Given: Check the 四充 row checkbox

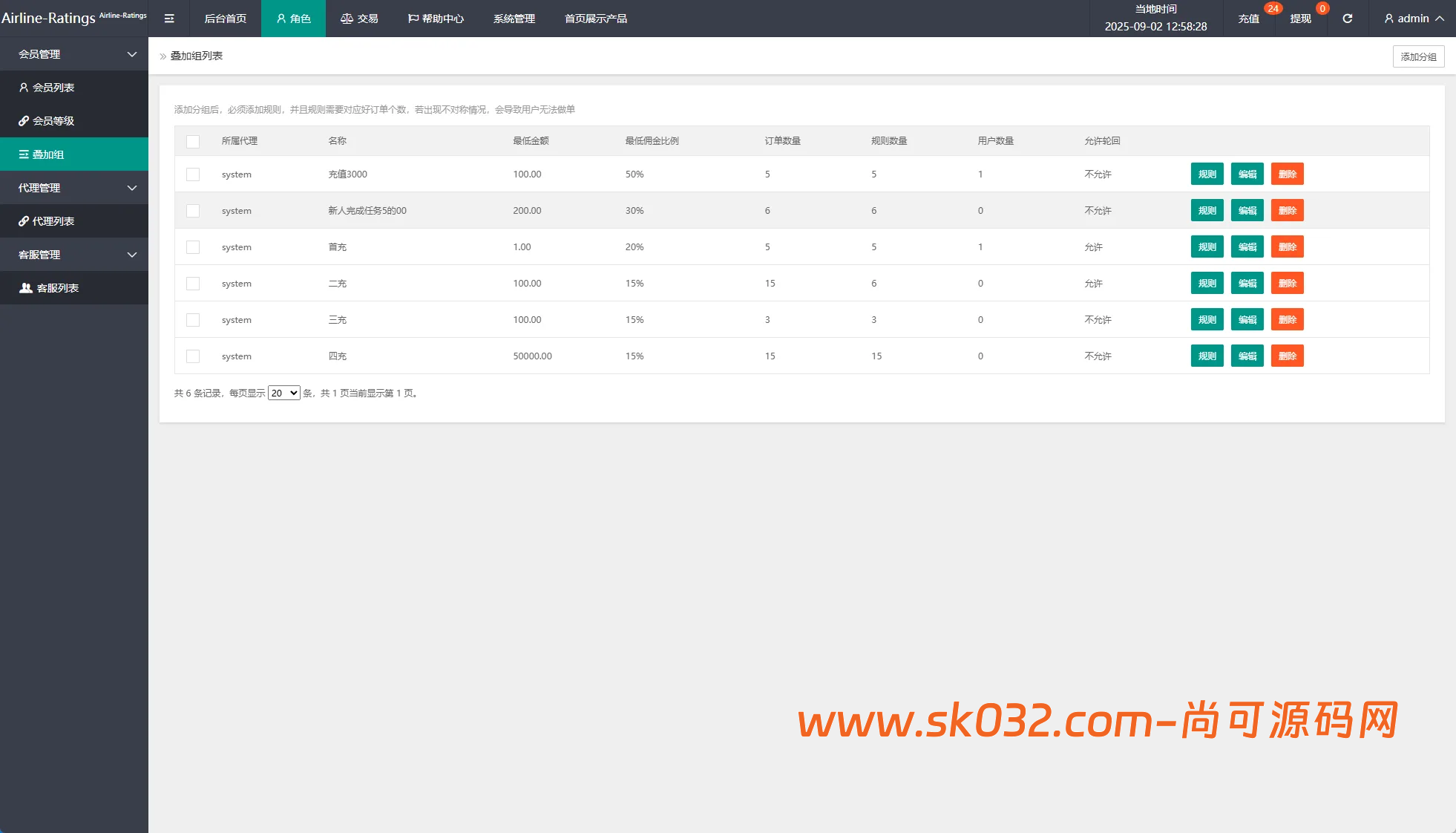Looking at the screenshot, I should pyautogui.click(x=193, y=356).
